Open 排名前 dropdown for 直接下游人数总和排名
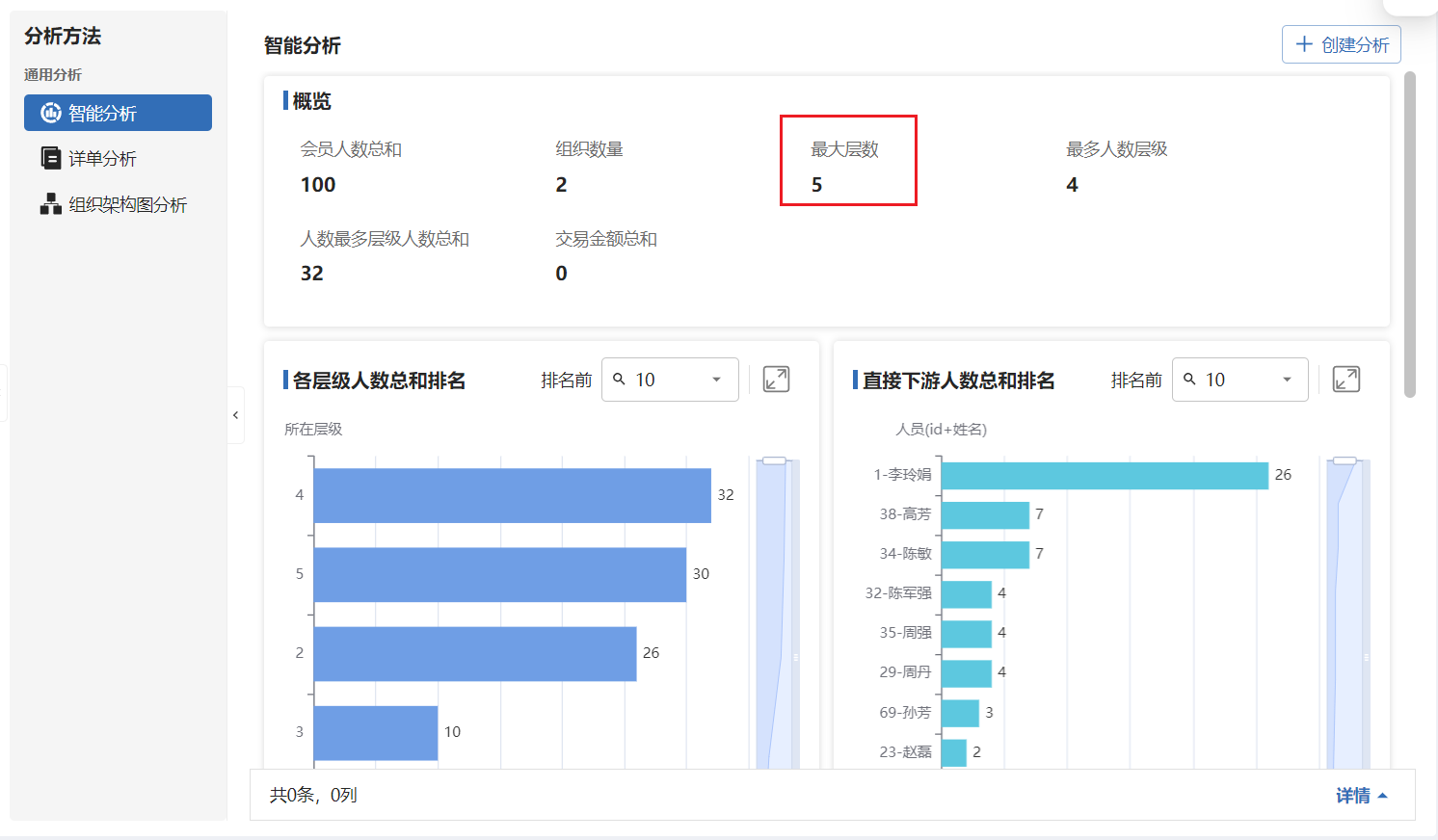 1286,380
